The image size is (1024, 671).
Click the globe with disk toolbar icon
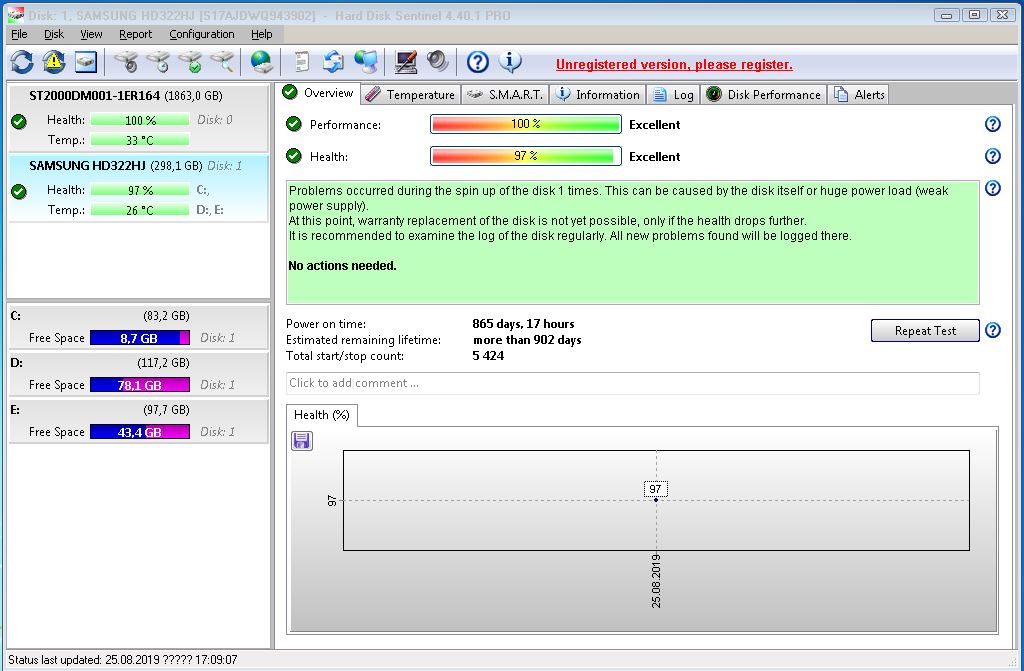point(262,62)
